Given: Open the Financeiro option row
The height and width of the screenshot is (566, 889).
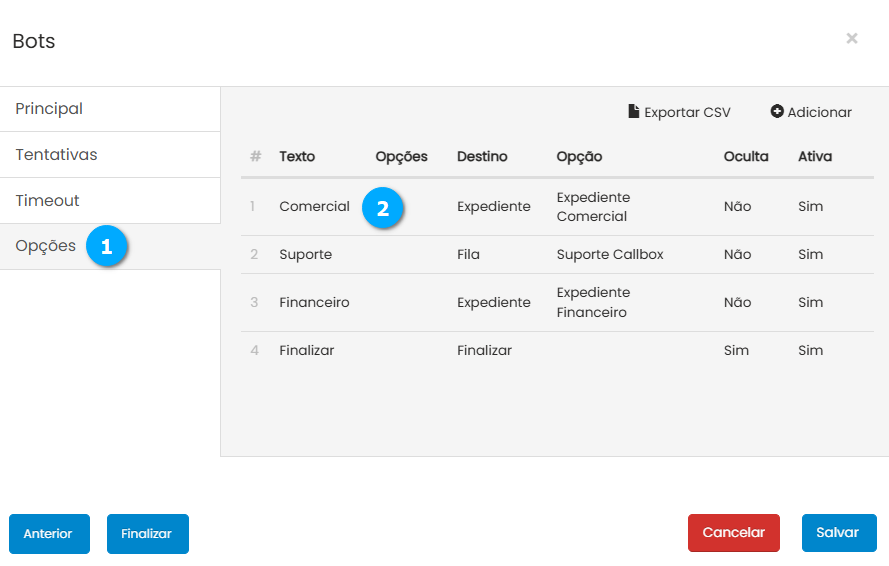Looking at the screenshot, I should coord(314,303).
